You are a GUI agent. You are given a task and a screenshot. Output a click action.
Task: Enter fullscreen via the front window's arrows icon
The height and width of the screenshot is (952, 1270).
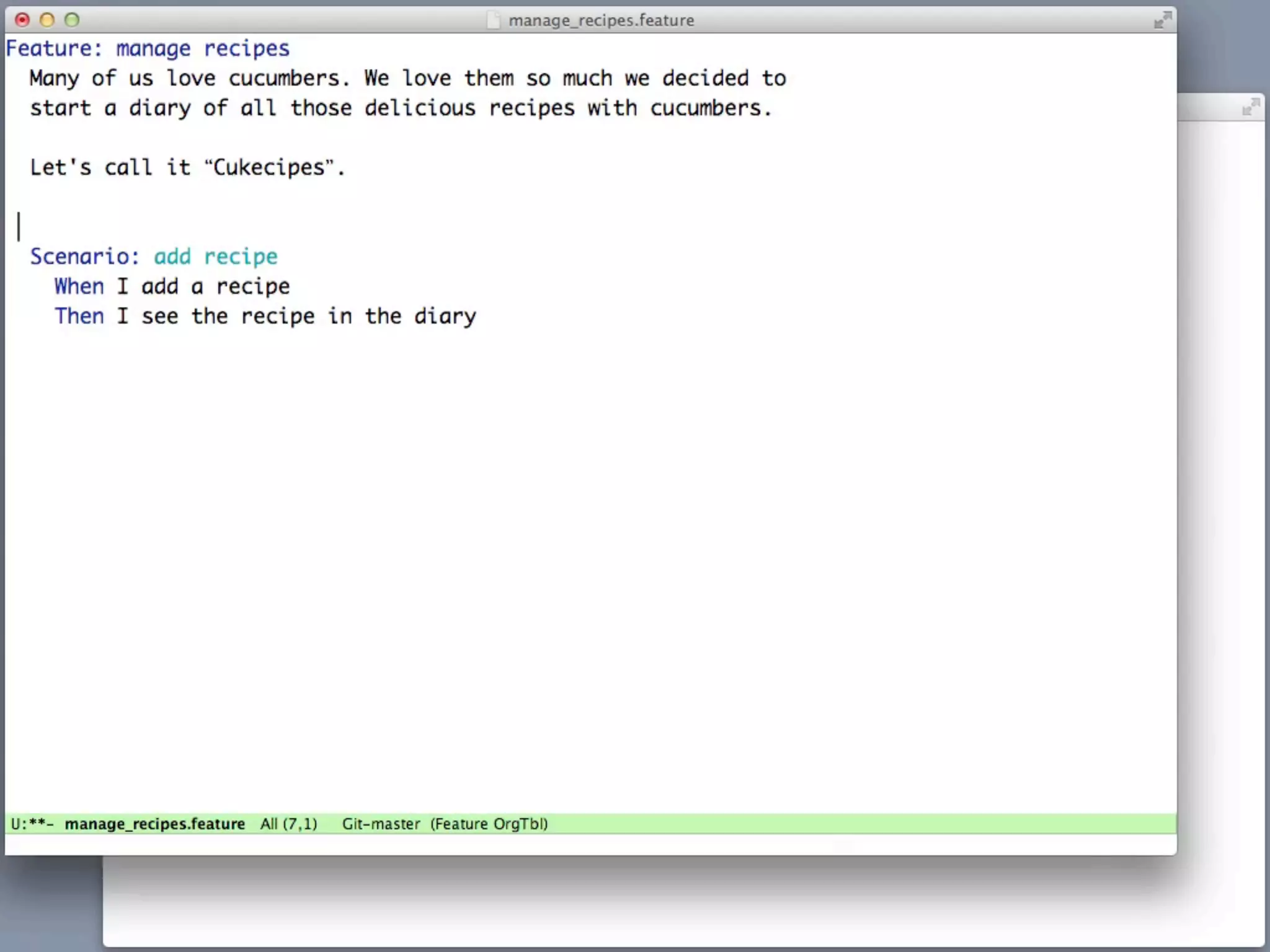pyautogui.click(x=1162, y=20)
